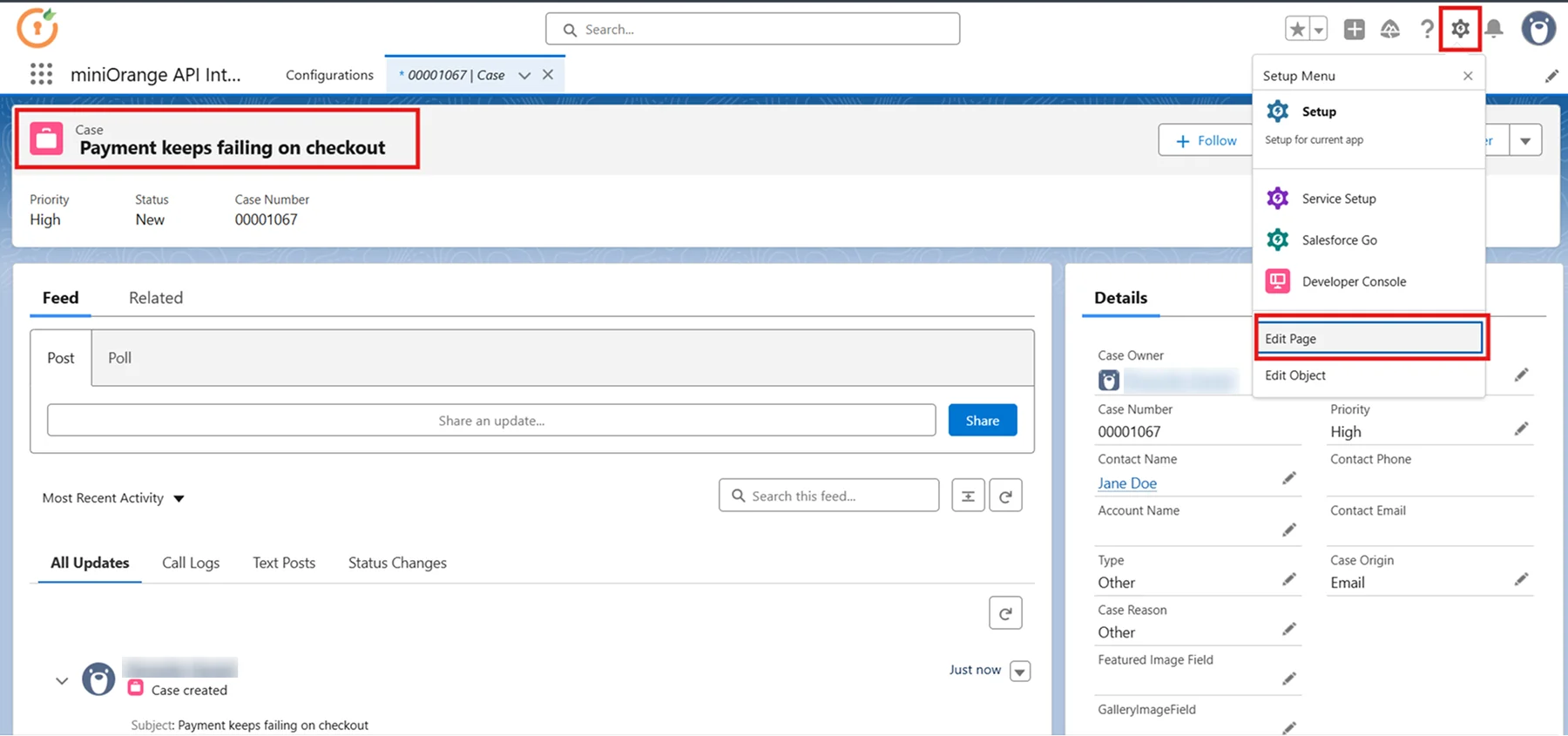Refresh the feed beside the search box
Image resolution: width=1568 pixels, height=736 pixels.
(x=1005, y=496)
